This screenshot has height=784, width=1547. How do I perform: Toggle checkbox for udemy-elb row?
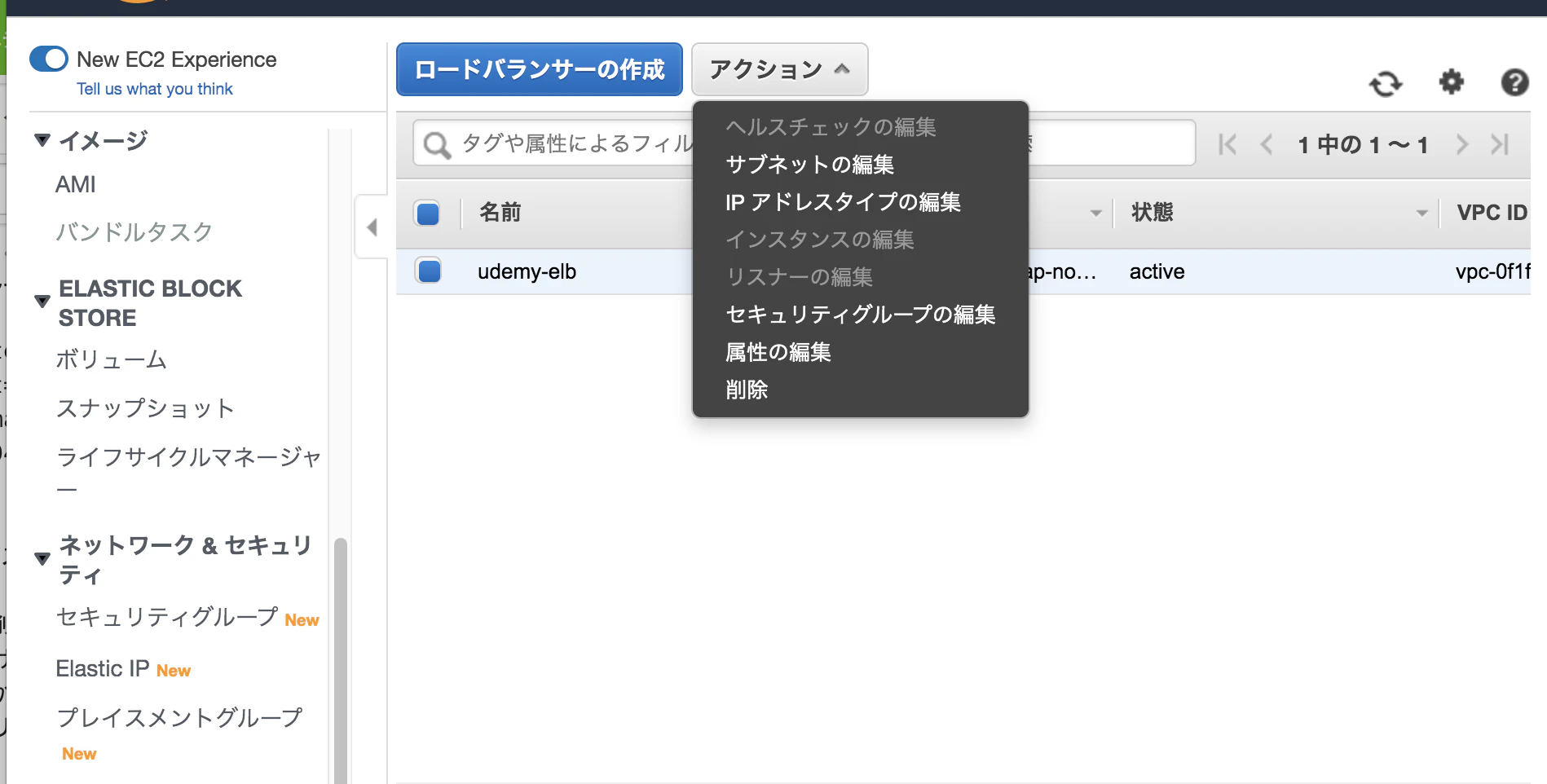coord(429,271)
